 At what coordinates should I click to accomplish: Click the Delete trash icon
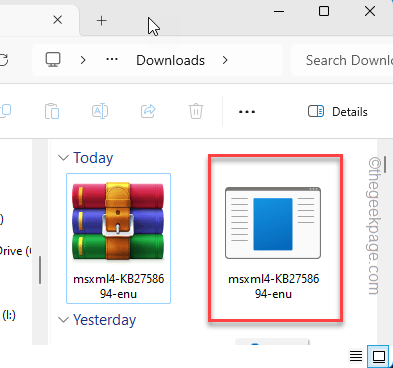[x=196, y=111]
